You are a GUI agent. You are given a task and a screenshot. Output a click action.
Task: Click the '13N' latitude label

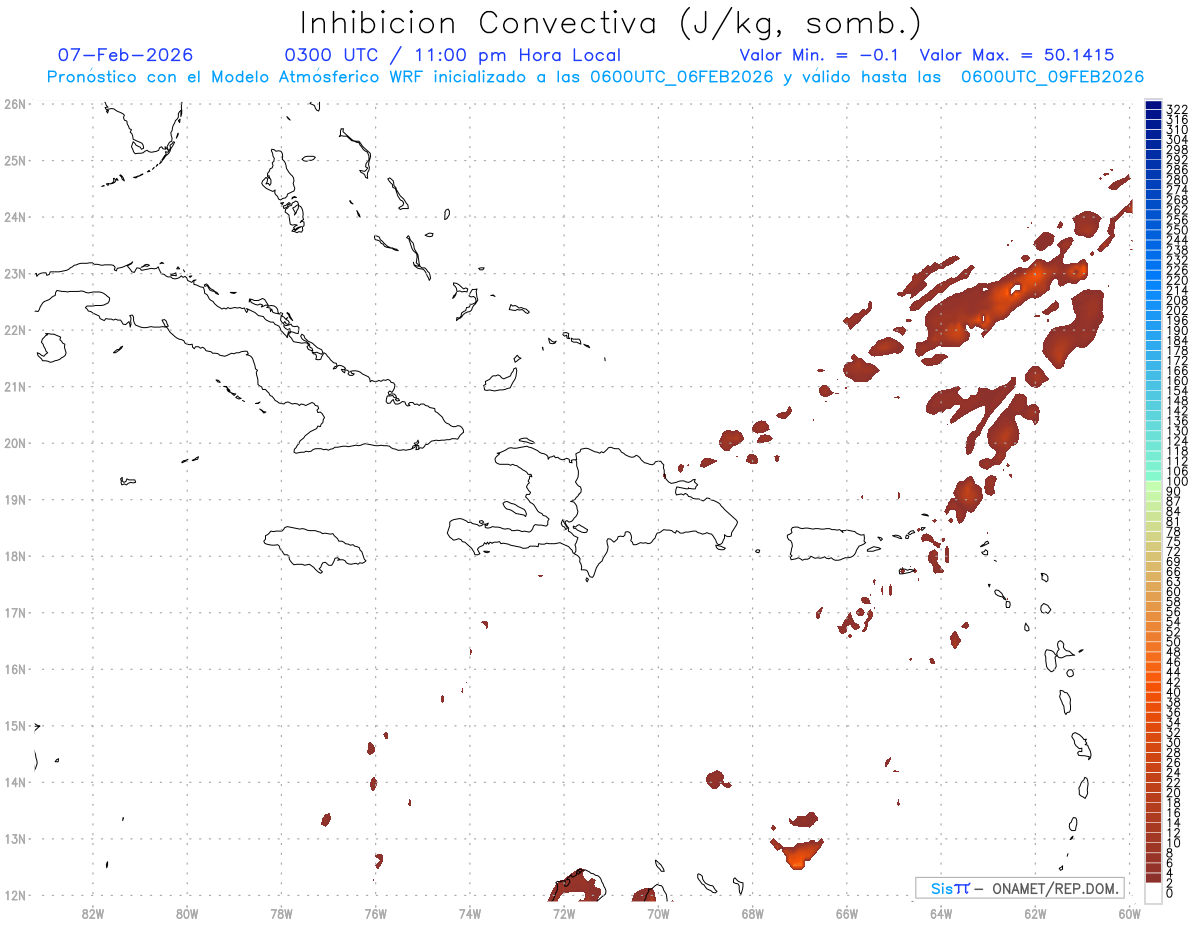15,839
